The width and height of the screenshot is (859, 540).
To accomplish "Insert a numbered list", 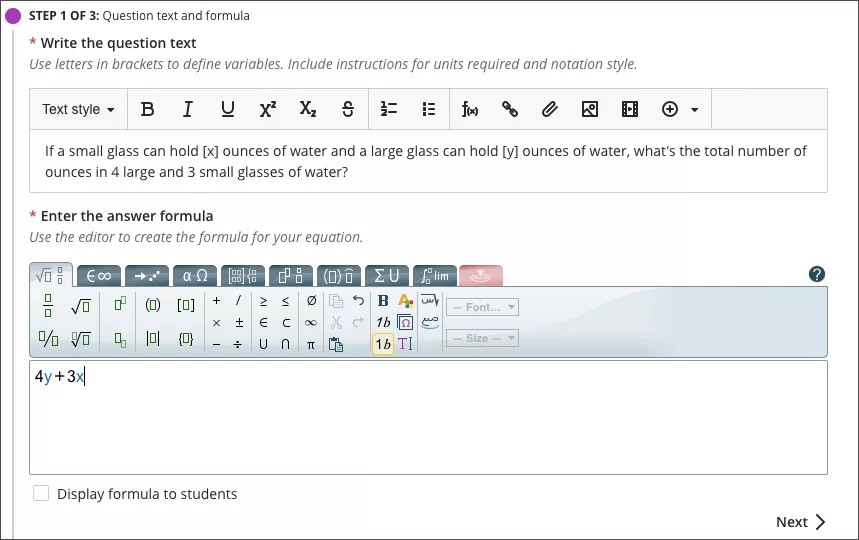I will click(x=389, y=110).
